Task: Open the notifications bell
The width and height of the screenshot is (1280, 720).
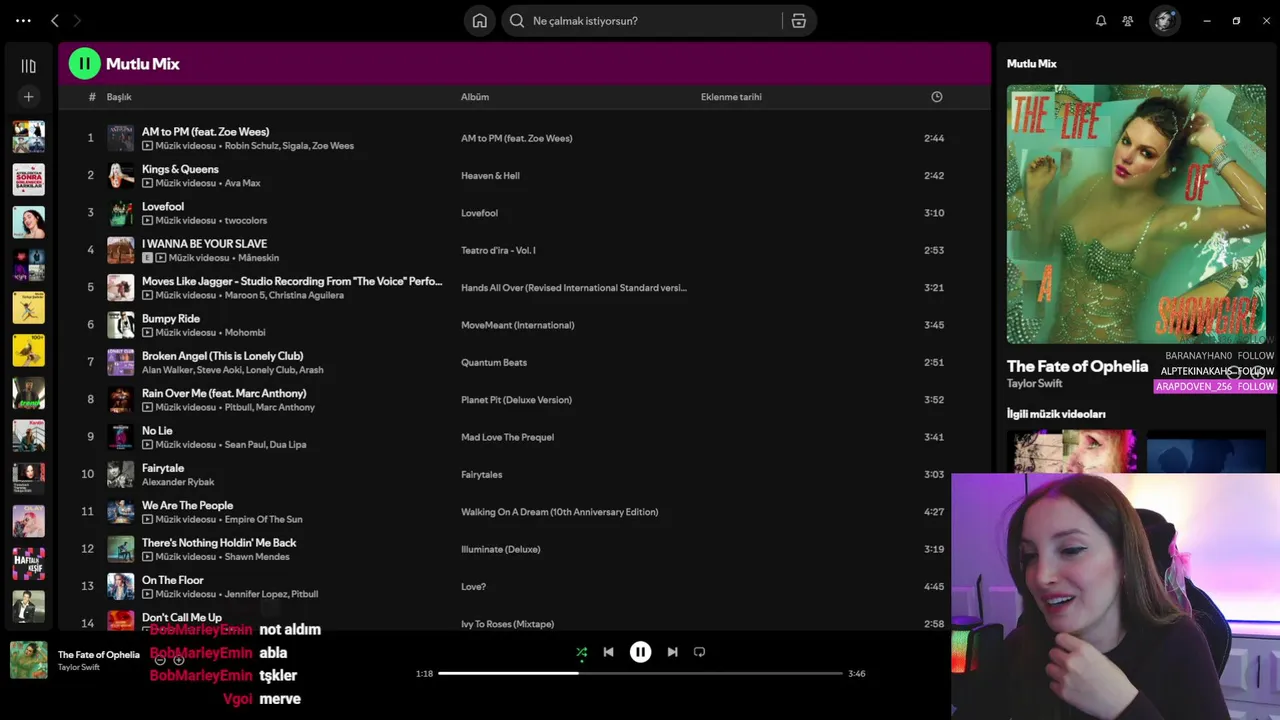Action: click(1101, 21)
